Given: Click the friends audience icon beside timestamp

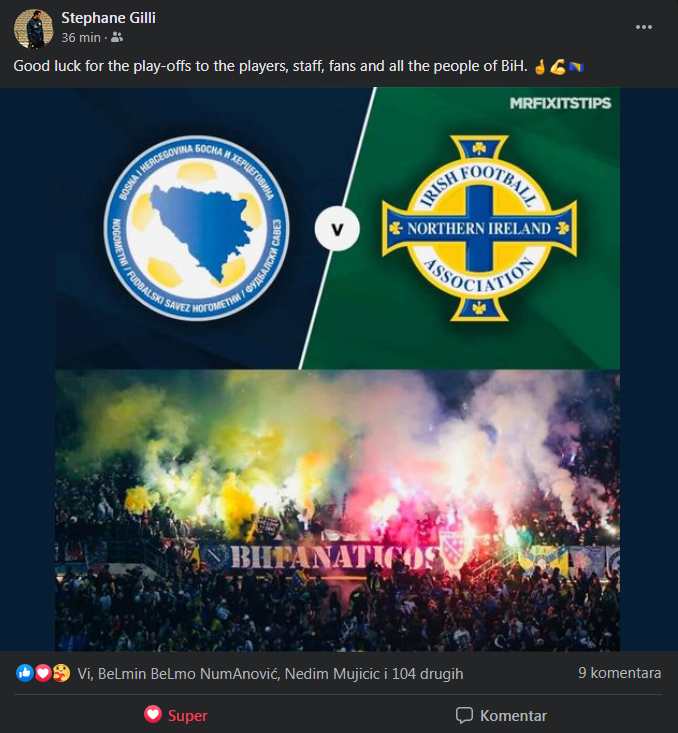Looking at the screenshot, I should pyautogui.click(x=117, y=37).
